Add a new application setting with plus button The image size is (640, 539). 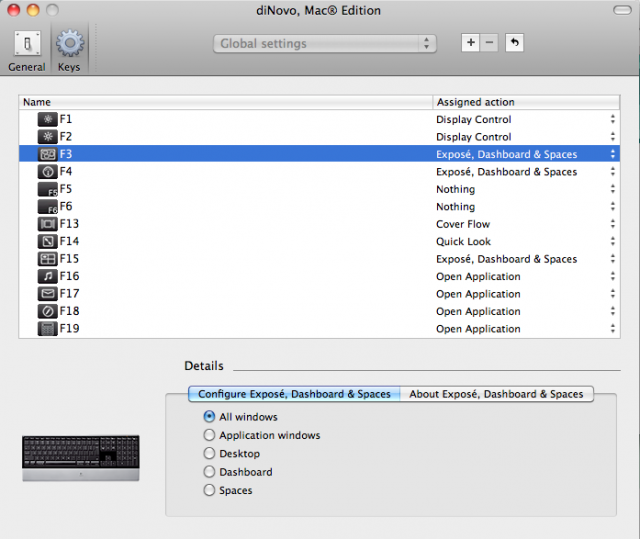pyautogui.click(x=471, y=42)
